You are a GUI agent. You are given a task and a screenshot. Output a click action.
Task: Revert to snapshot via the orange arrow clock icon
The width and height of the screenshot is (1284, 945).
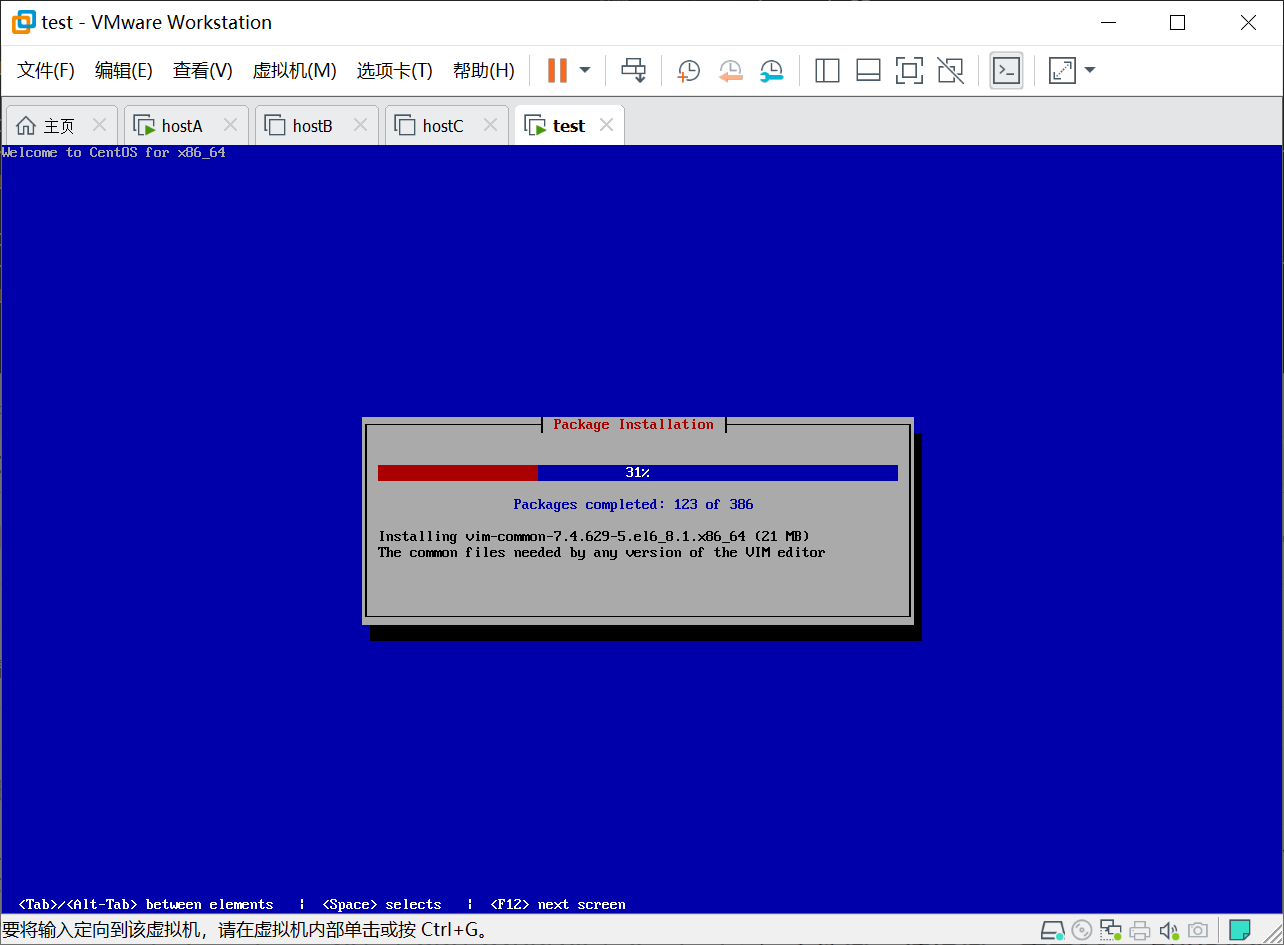pos(731,70)
